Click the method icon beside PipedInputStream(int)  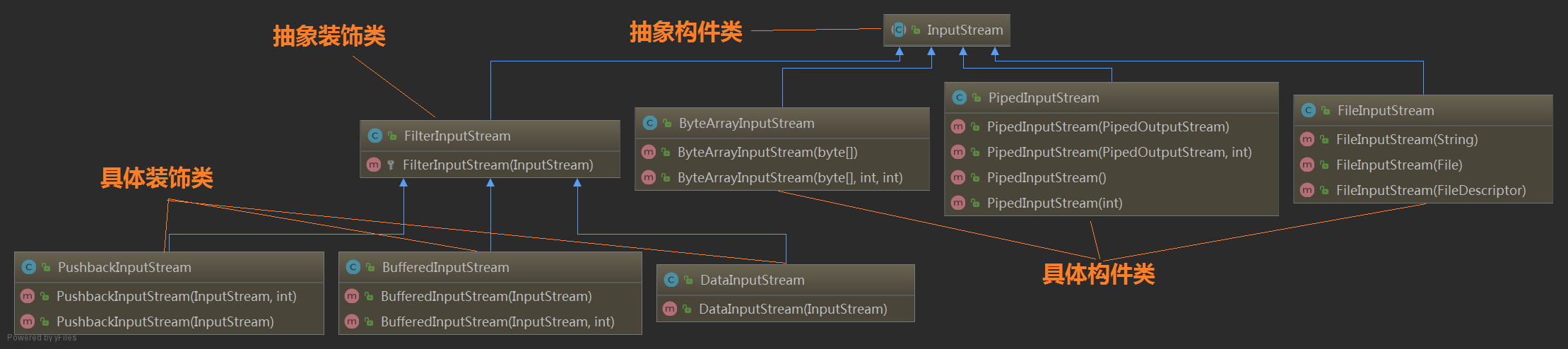click(958, 203)
